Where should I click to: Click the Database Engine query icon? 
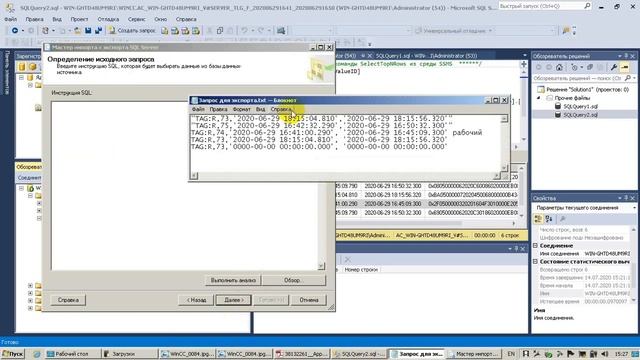click(x=164, y=31)
